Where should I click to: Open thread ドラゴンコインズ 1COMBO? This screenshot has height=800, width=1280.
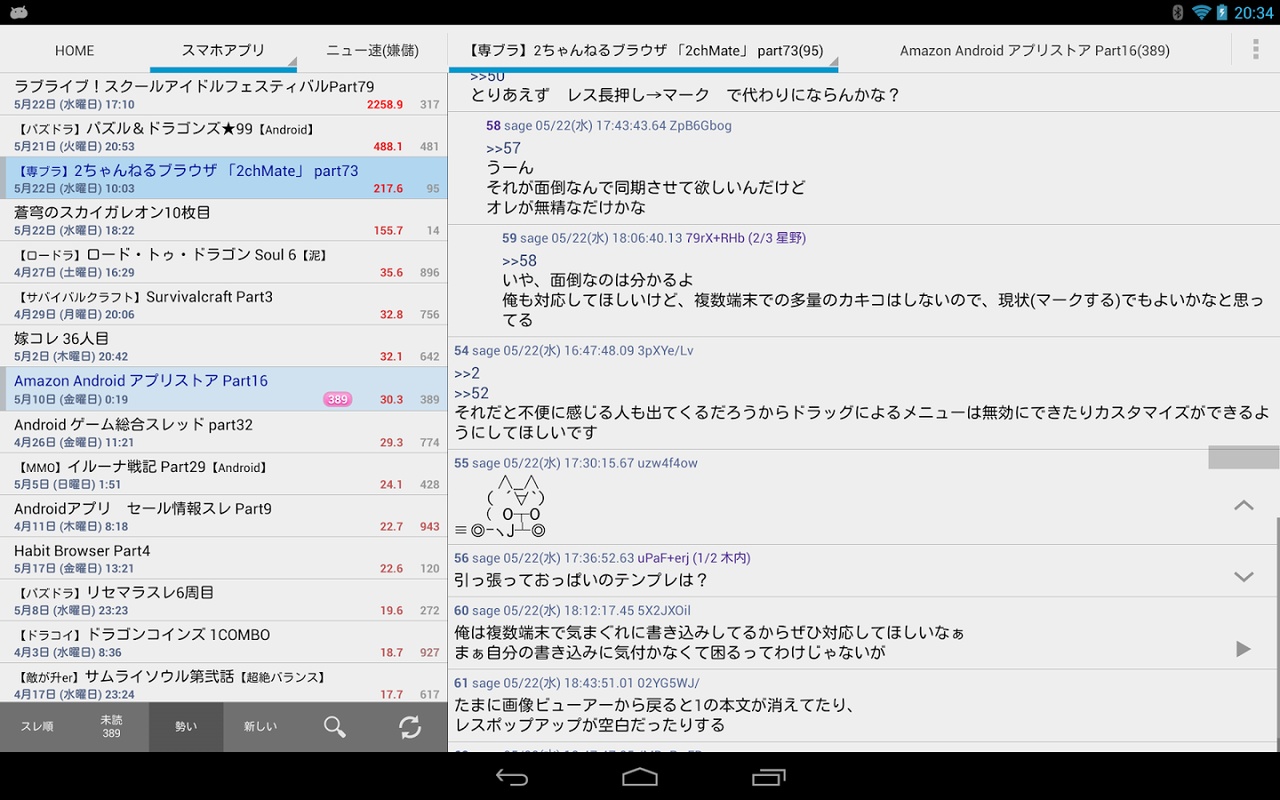pos(223,642)
